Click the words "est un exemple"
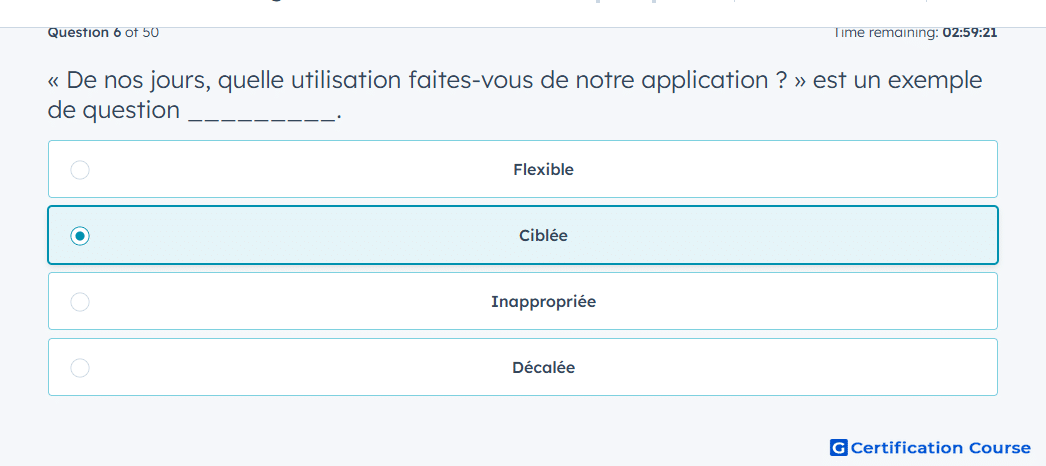This screenshot has width=1046, height=466. click(898, 81)
